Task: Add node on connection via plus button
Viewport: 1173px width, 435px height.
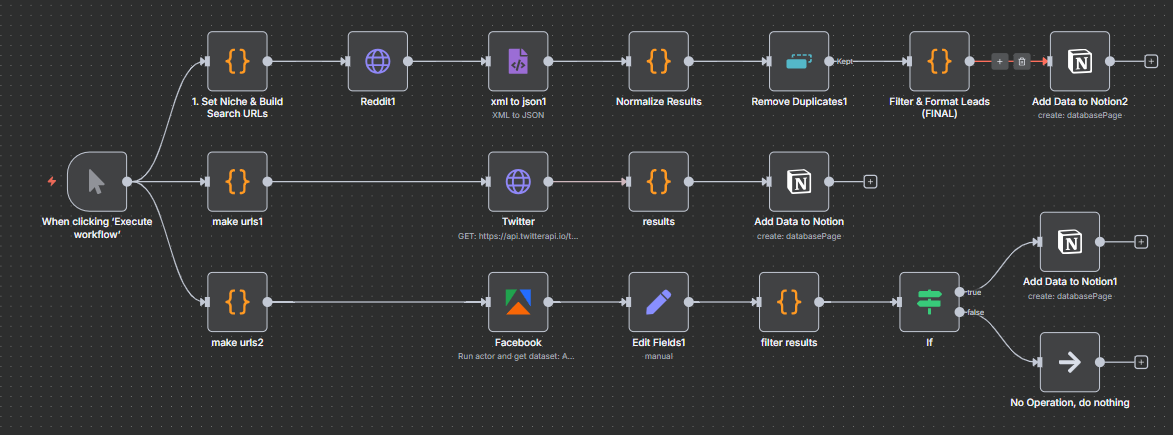Action: [1000, 61]
